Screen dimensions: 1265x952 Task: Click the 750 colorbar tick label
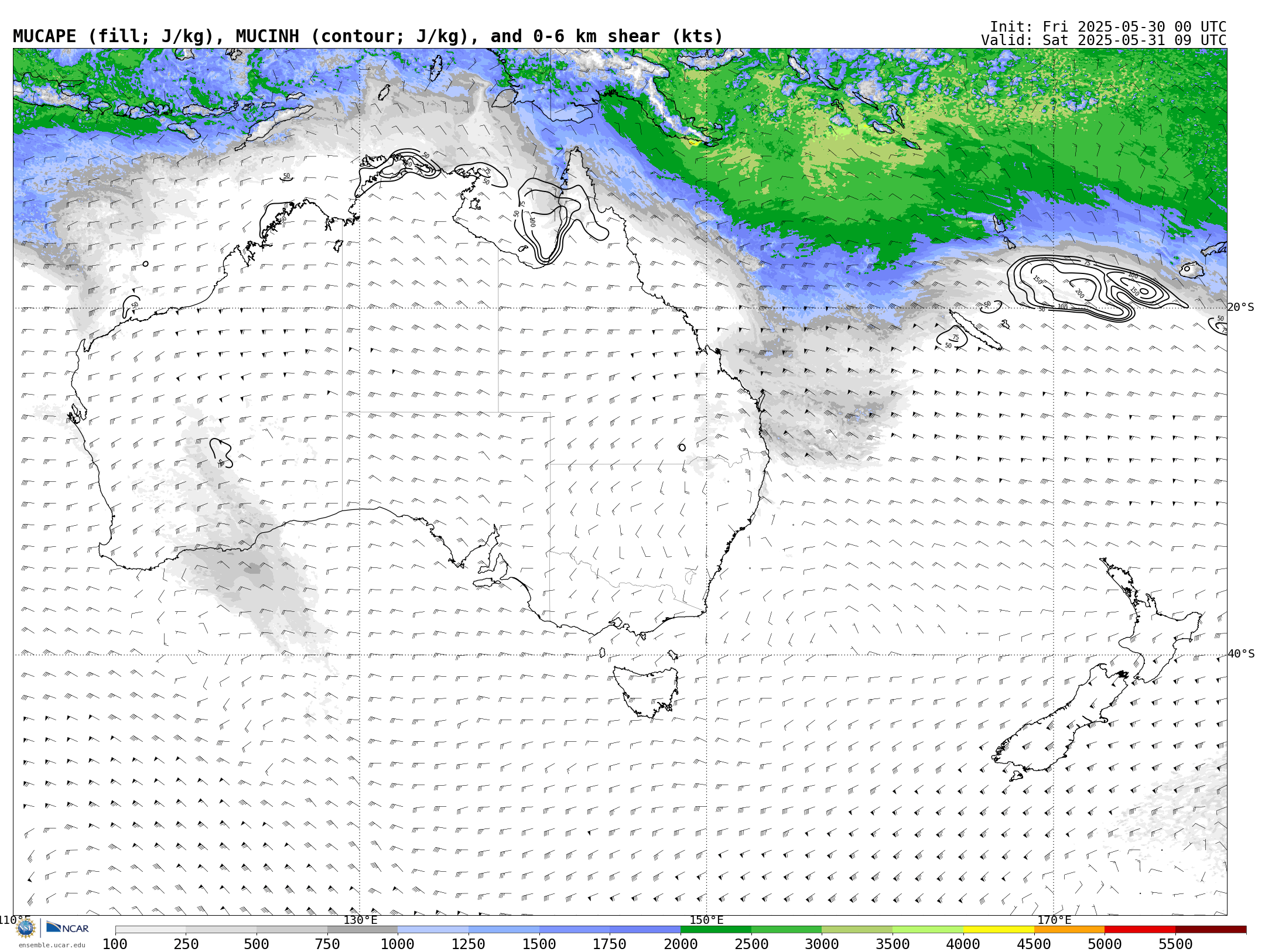point(327,944)
